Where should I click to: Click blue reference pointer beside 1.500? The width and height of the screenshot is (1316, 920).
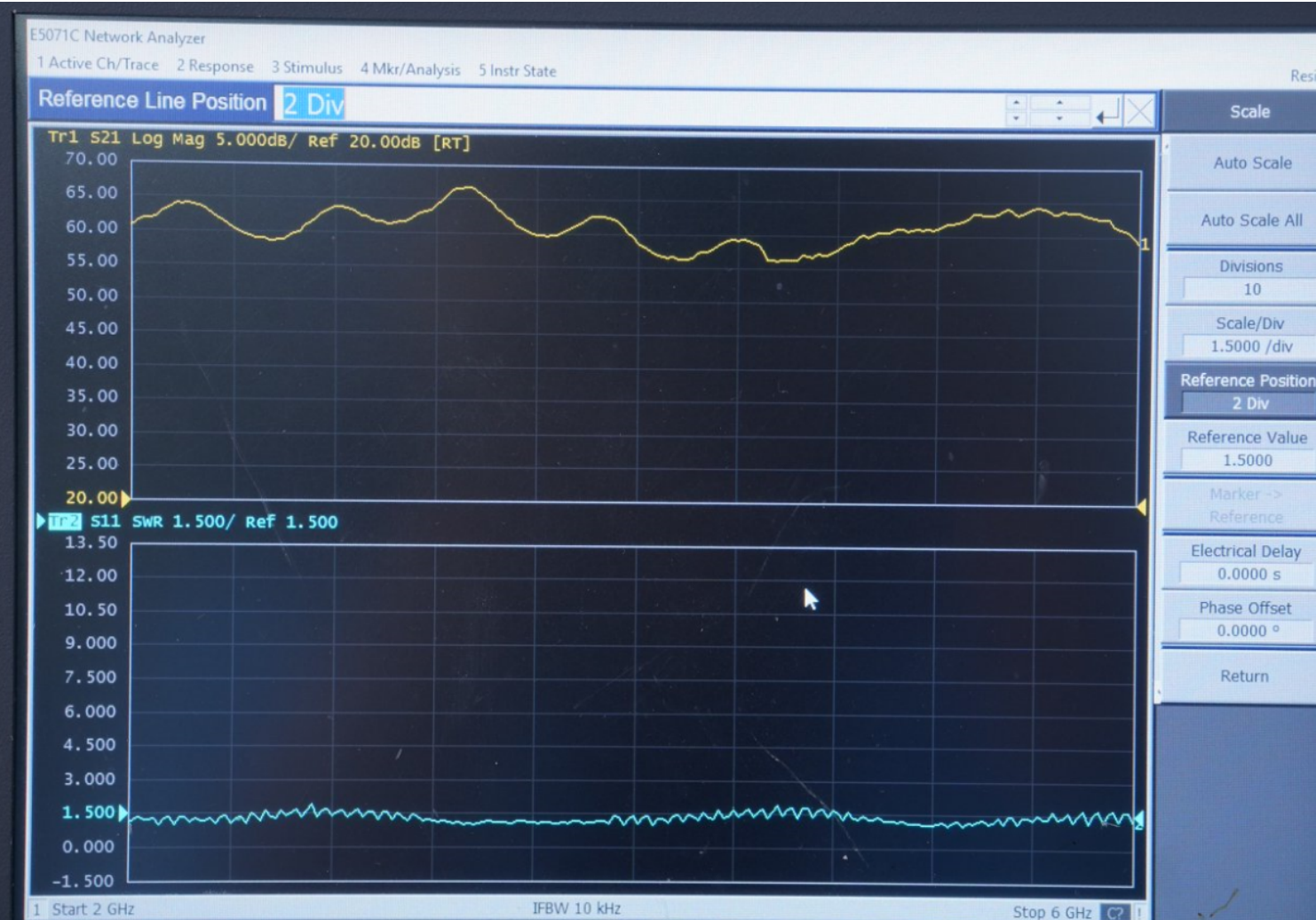(123, 812)
